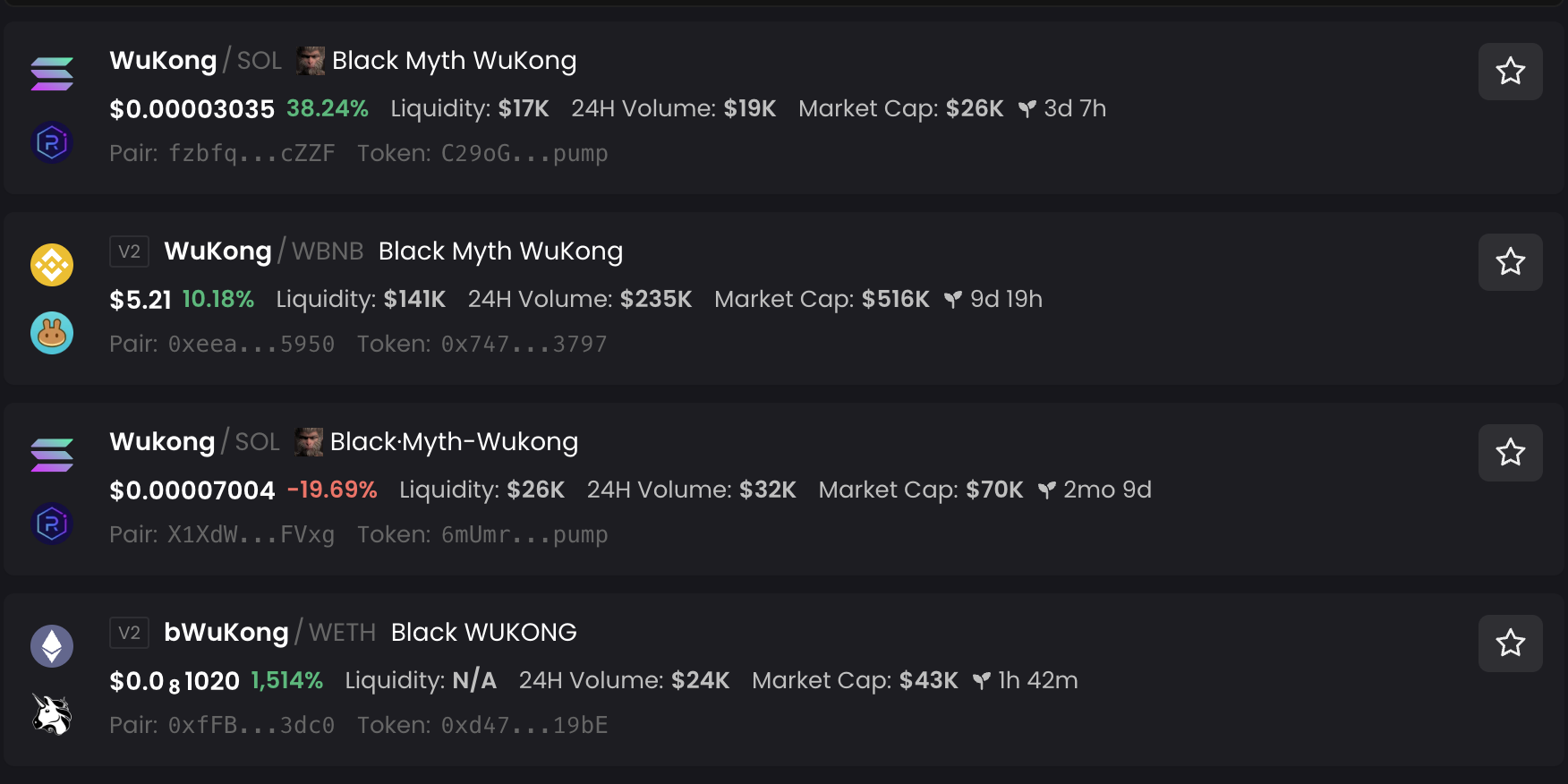Image resolution: width=1568 pixels, height=784 pixels.
Task: Click V2 badge on bWuKong row
Action: tap(129, 633)
